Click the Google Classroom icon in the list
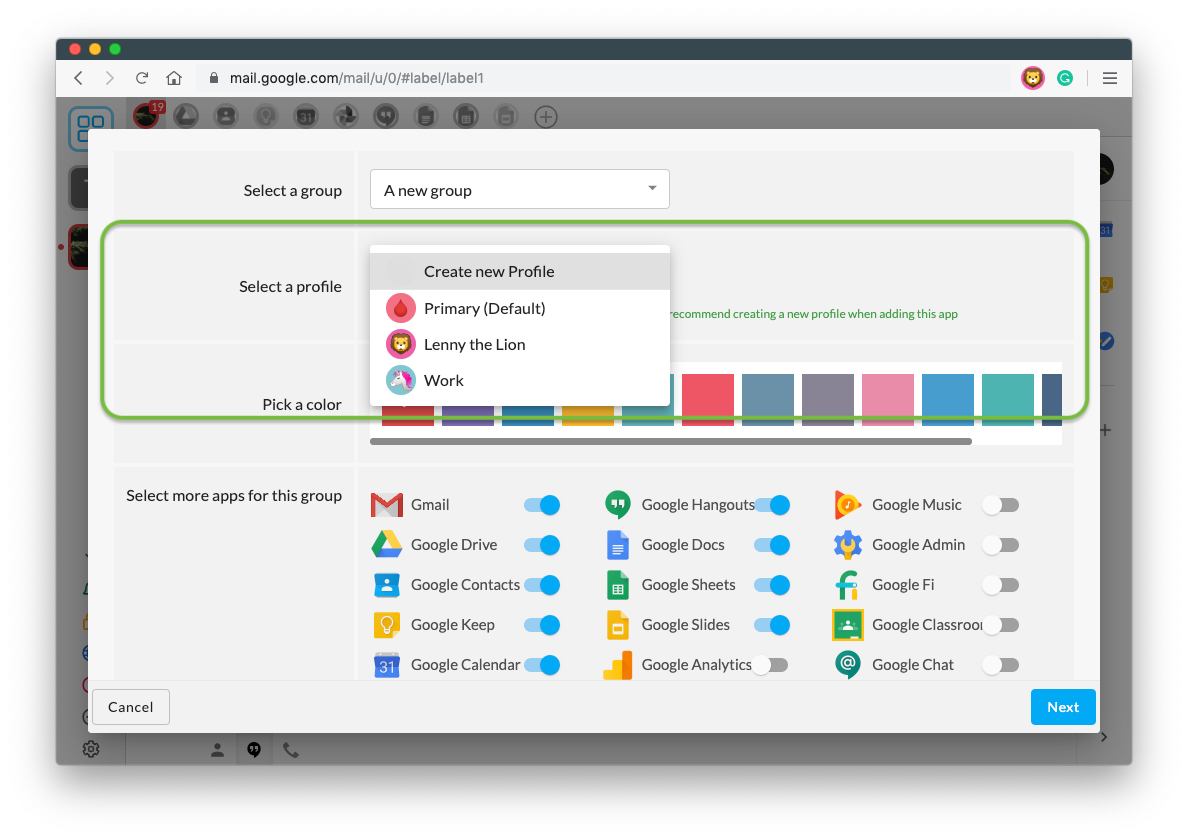The height and width of the screenshot is (839, 1188). pos(848,625)
